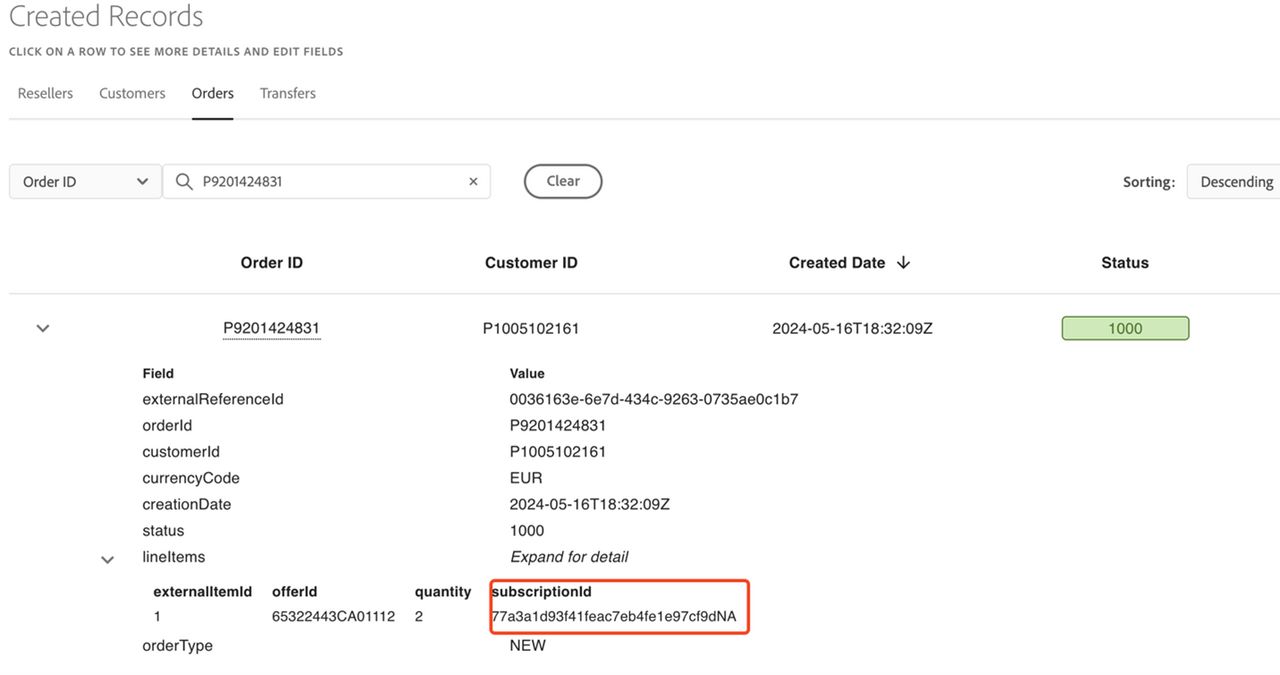The image size is (1280, 675).
Task: Click the Order ID column header
Action: pyautogui.click(x=271, y=263)
